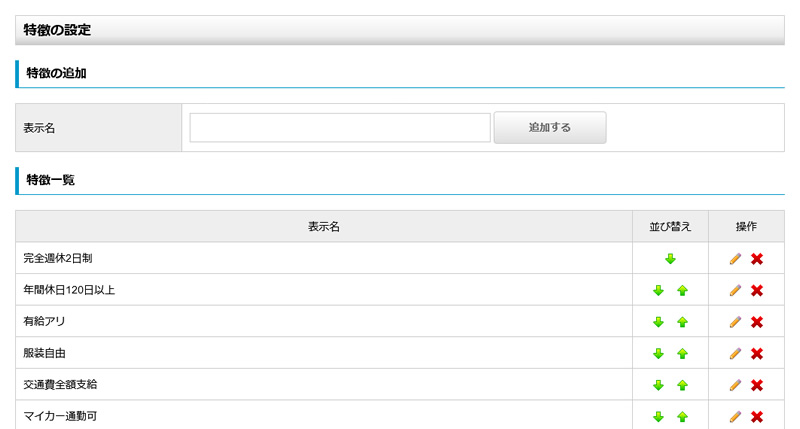The width and height of the screenshot is (800, 429).
Task: Move 完全週休2日制 down with green arrow
Action: click(x=670, y=259)
